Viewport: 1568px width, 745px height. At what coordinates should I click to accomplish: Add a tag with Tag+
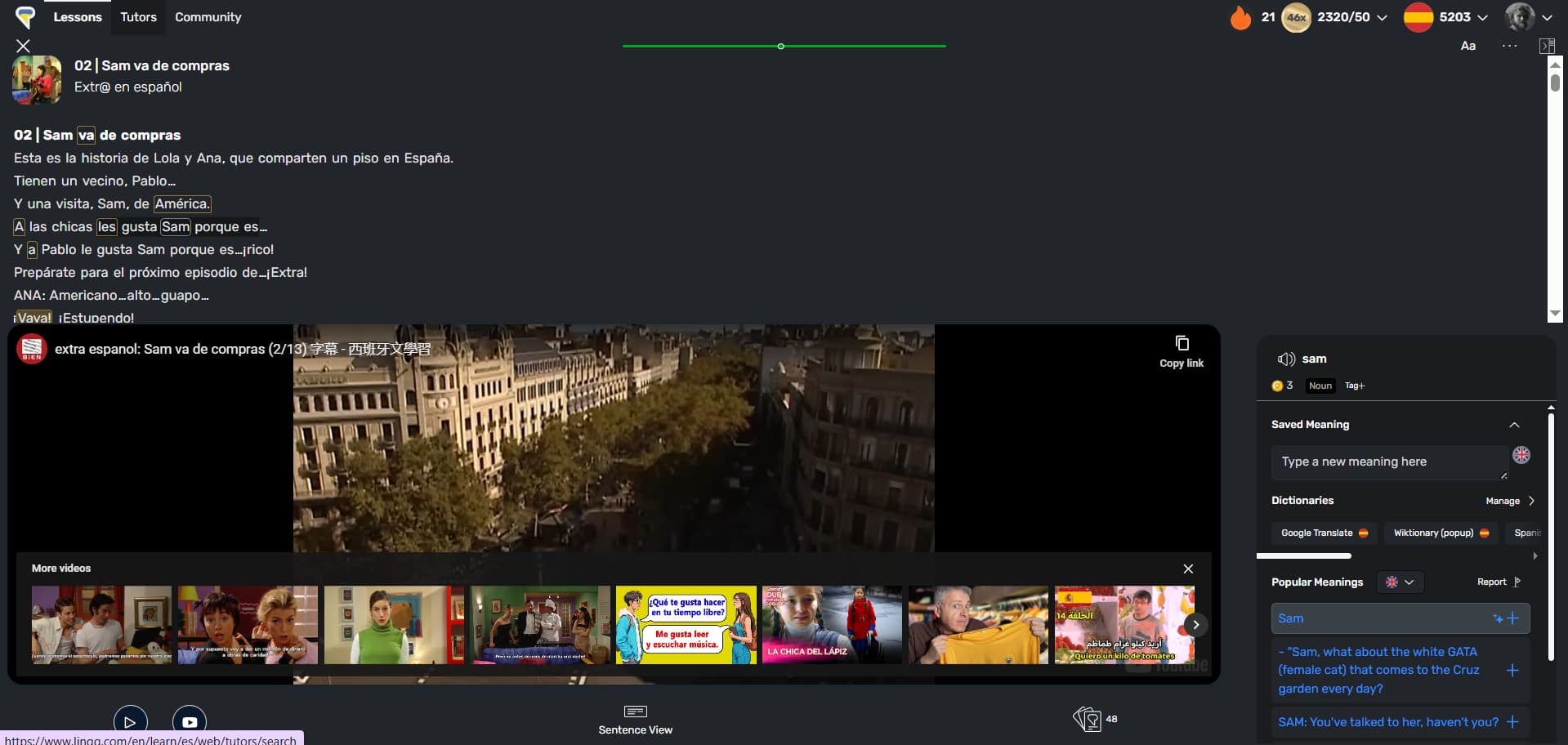[x=1355, y=386]
